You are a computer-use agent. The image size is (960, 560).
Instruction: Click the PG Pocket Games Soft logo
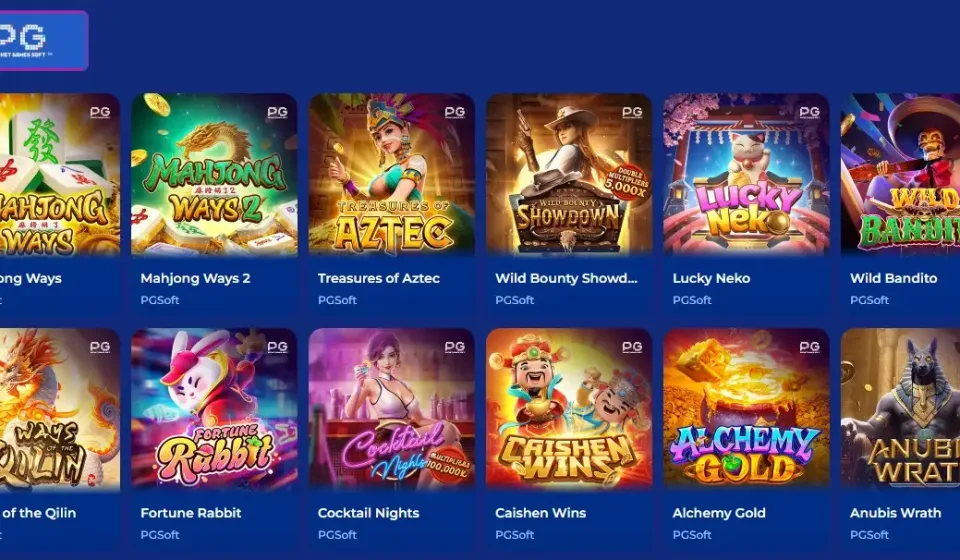(42, 40)
